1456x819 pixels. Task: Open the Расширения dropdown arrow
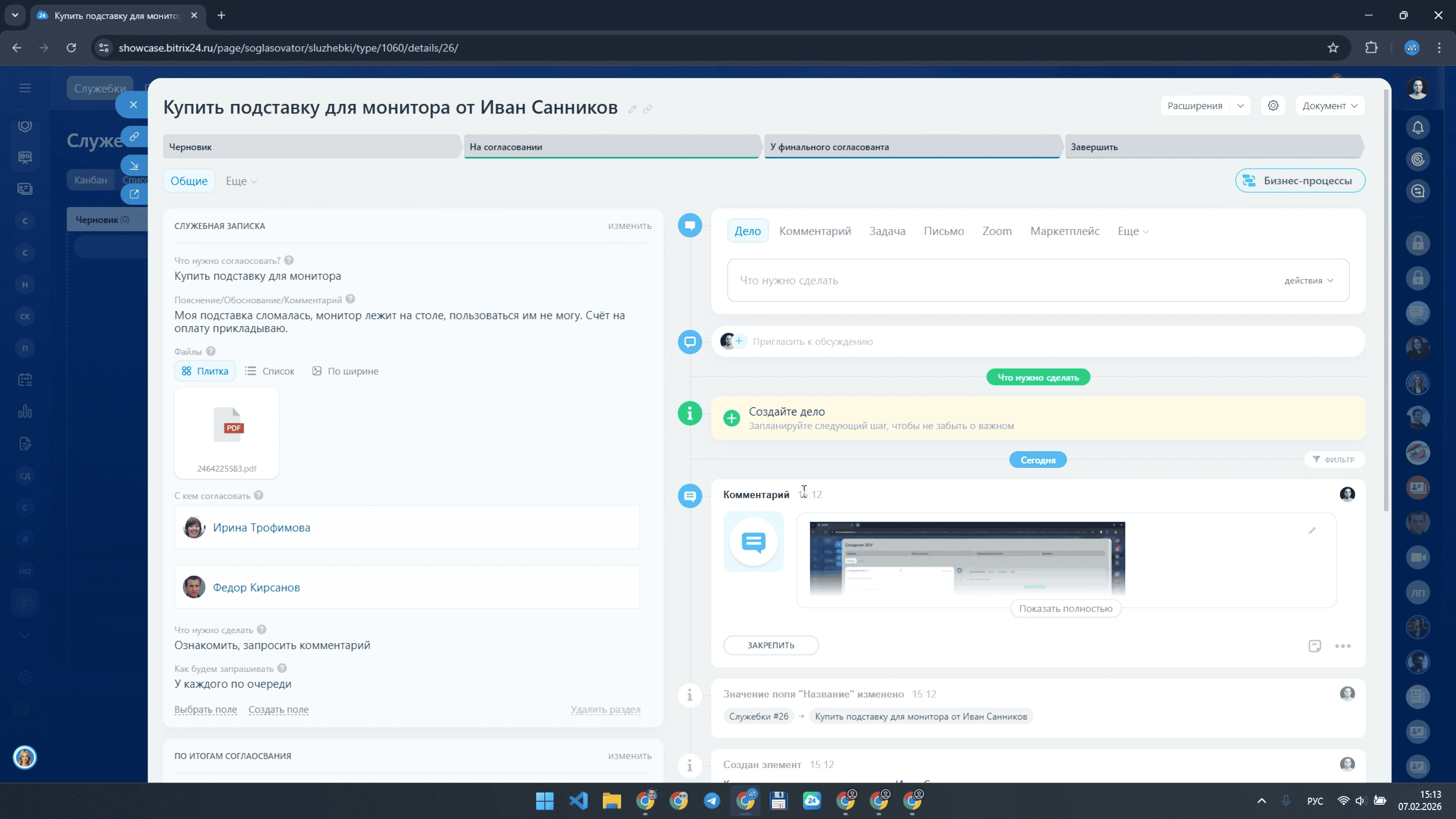[x=1240, y=106]
